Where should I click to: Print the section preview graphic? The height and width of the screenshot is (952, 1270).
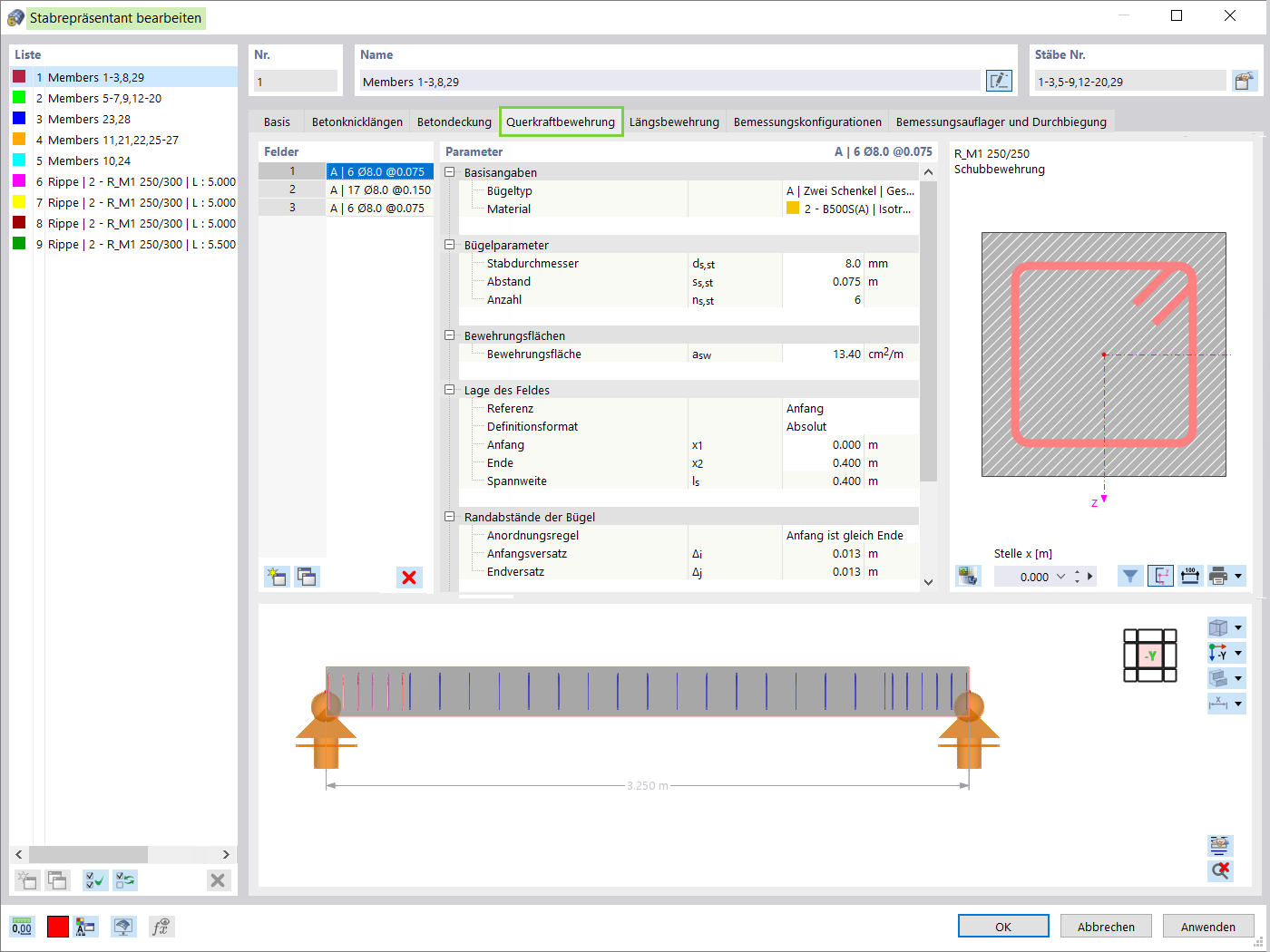1218,576
